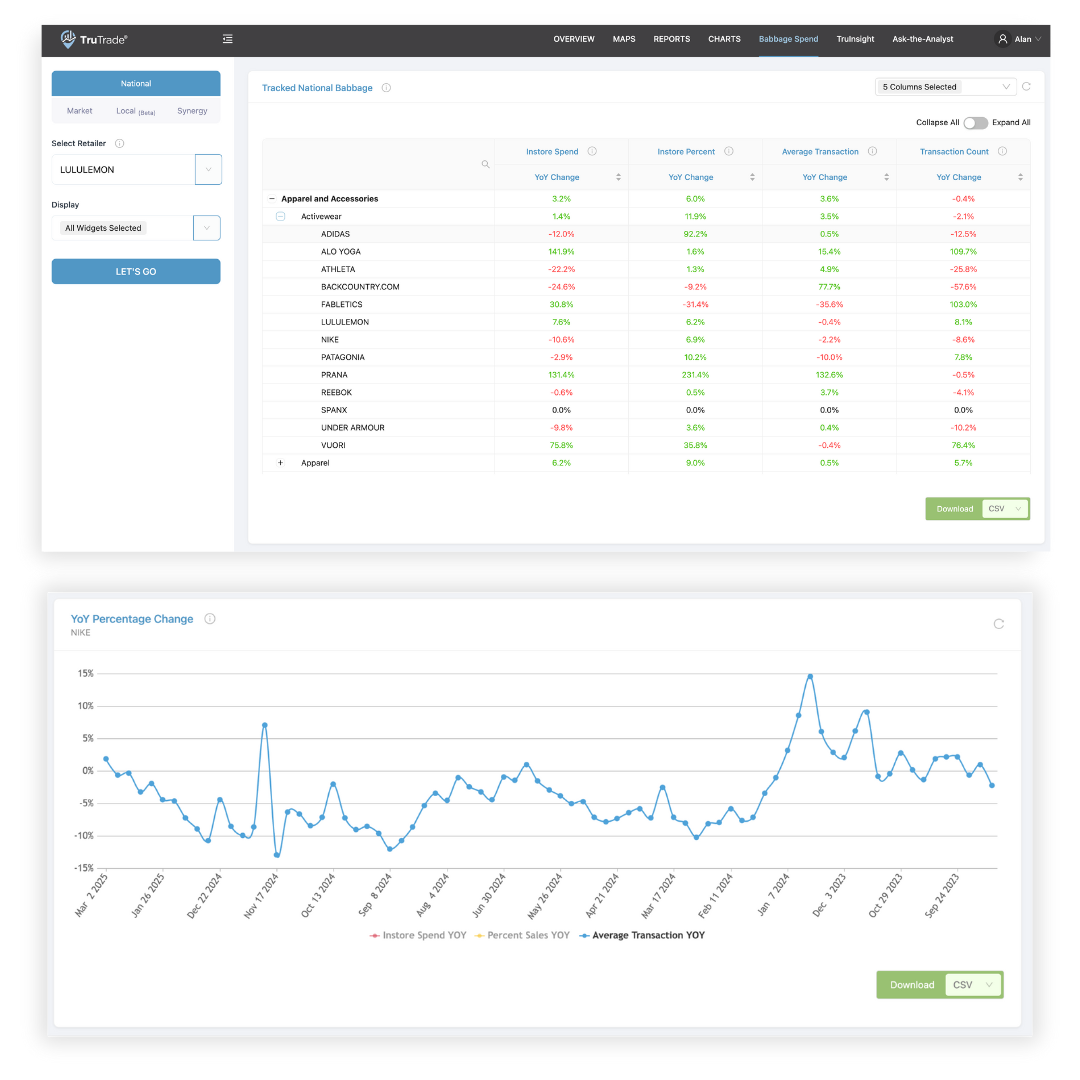The width and height of the screenshot is (1080, 1080).
Task: Click the table search magnifier icon
Action: 486,164
